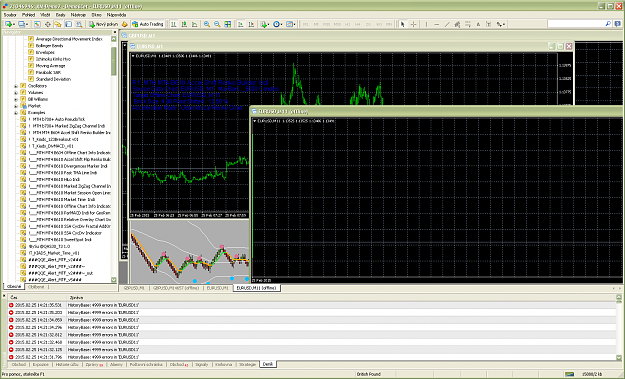Select the Equidistant Channel tool
Screen dimensions: 625x379
click(457, 24)
